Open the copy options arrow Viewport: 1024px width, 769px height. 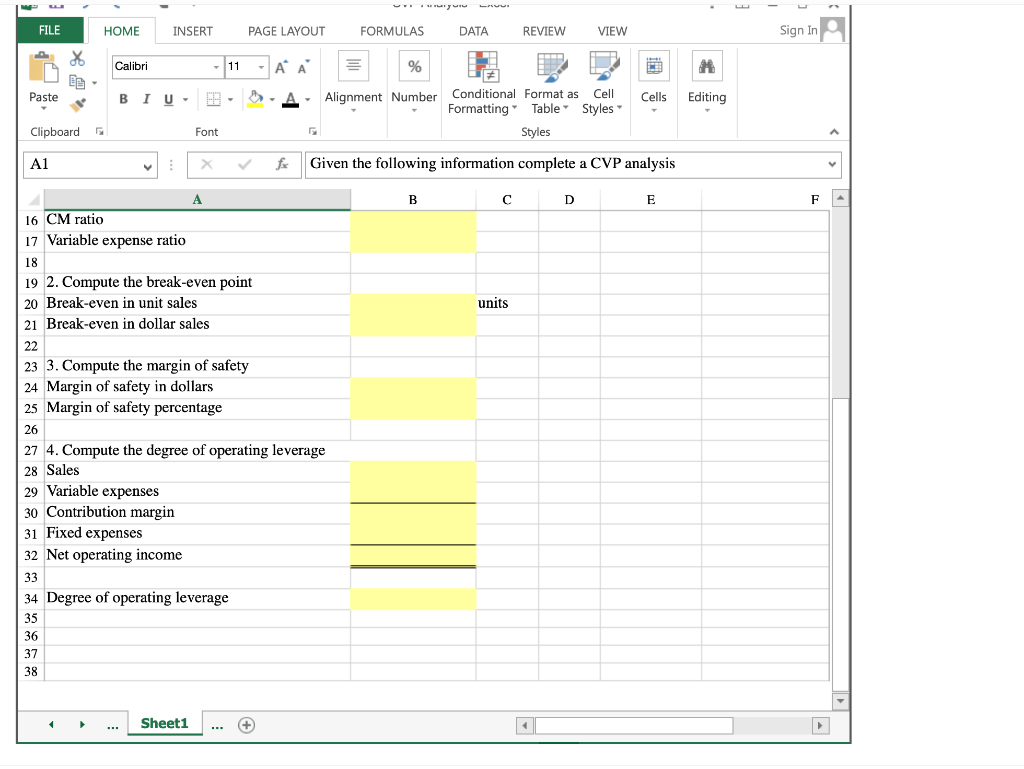coord(95,83)
